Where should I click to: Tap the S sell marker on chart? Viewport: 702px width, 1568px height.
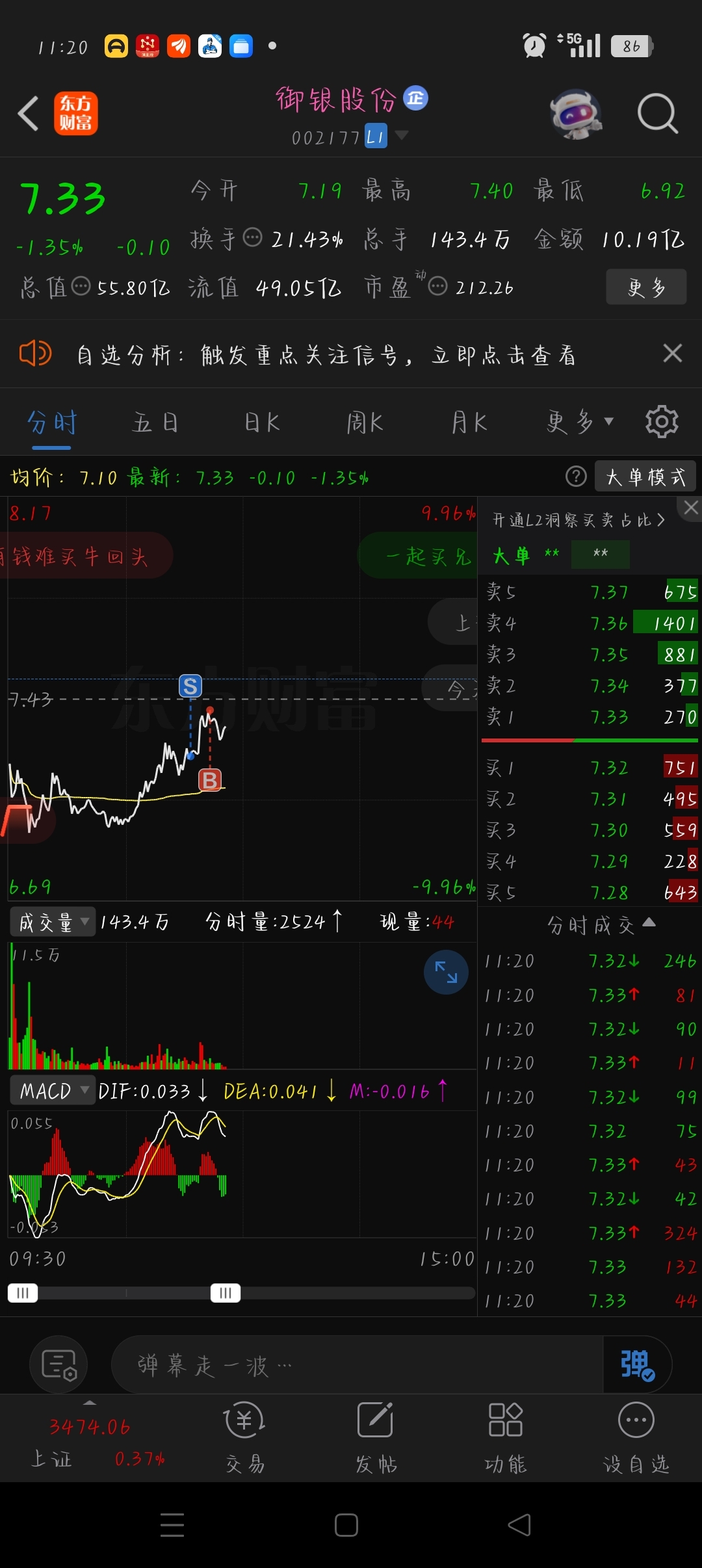pos(190,686)
